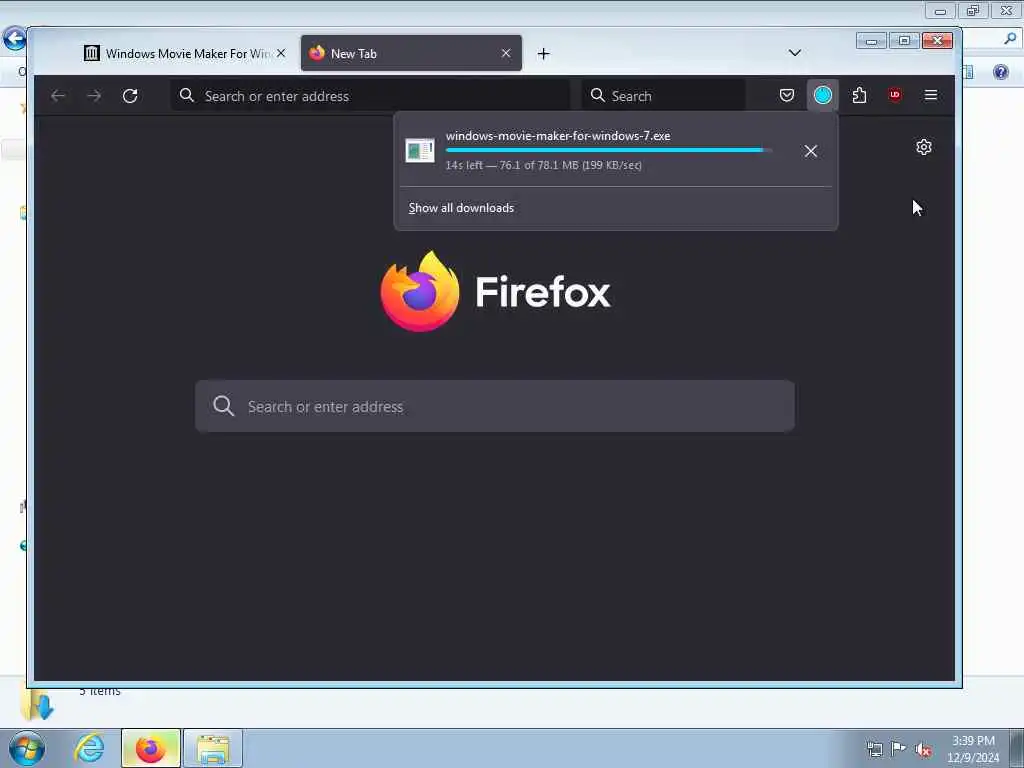Viewport: 1024px width, 768px height.
Task: Open Windows Explorer from taskbar
Action: 213,748
